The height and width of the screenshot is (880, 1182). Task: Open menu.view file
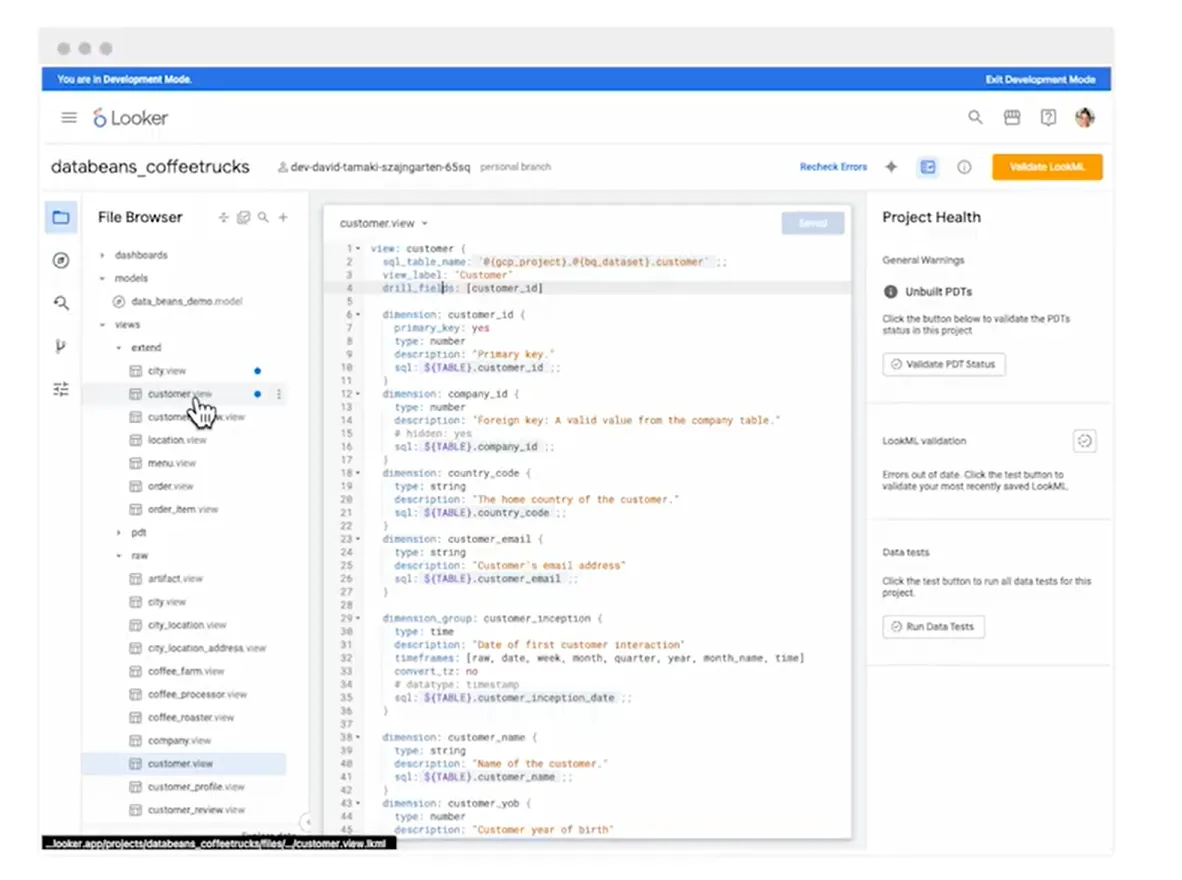tap(172, 463)
